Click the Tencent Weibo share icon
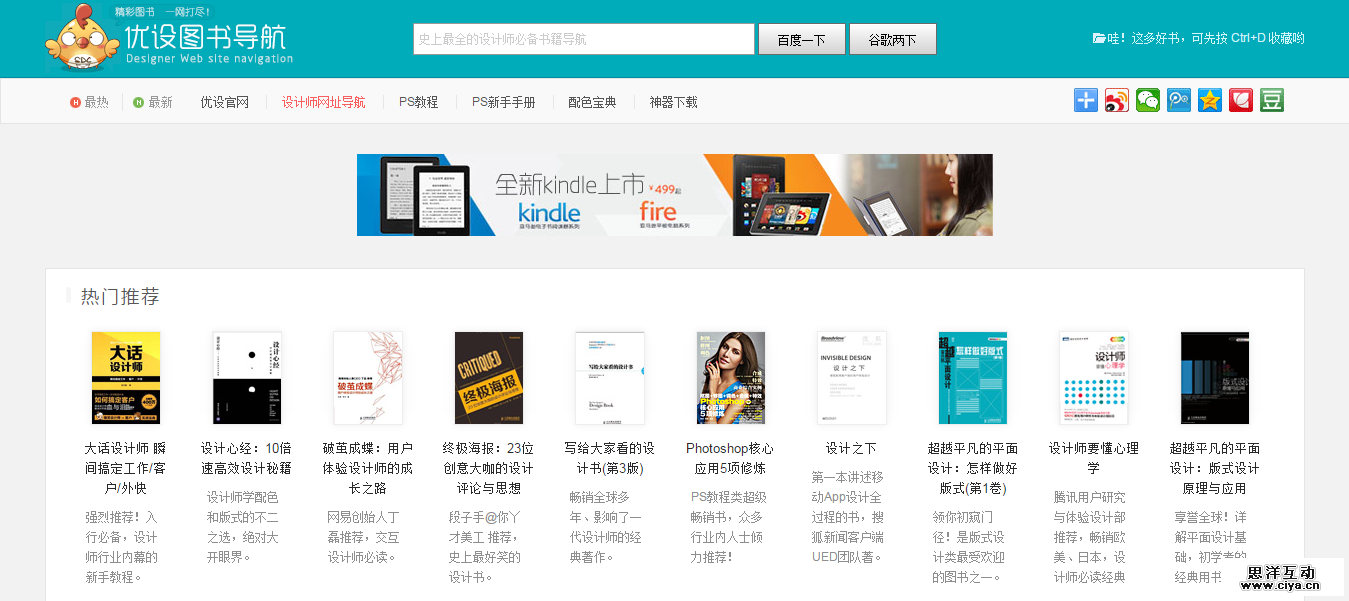Image resolution: width=1349 pixels, height=601 pixels. (1179, 100)
